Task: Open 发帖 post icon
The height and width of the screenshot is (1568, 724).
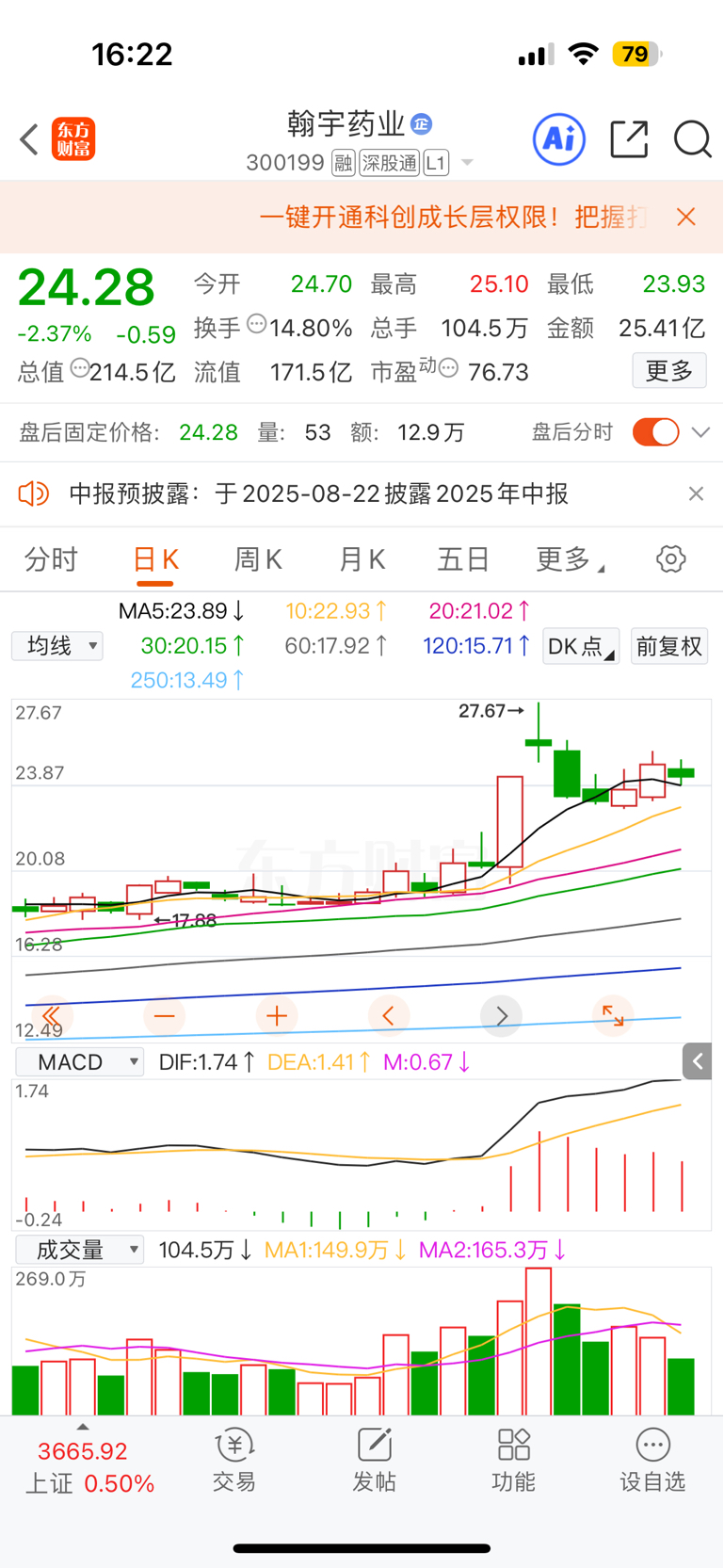Action: [374, 1461]
